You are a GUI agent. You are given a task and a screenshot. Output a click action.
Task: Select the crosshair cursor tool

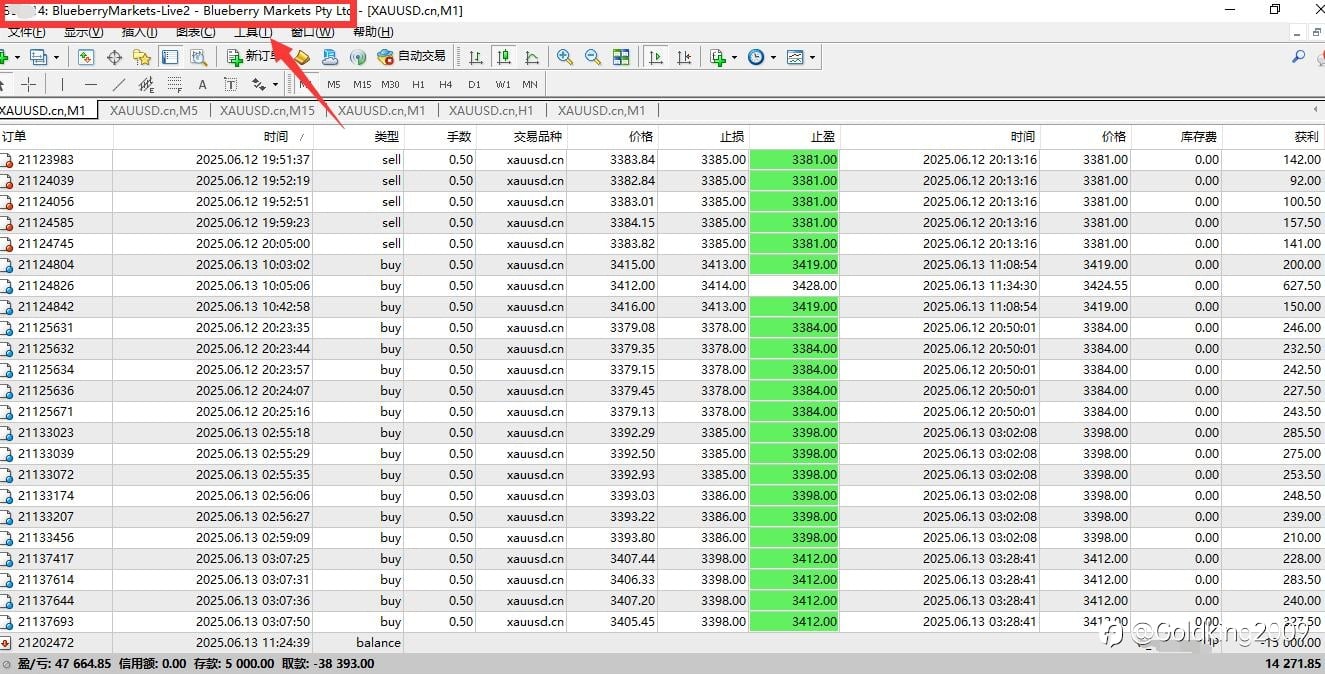click(28, 84)
